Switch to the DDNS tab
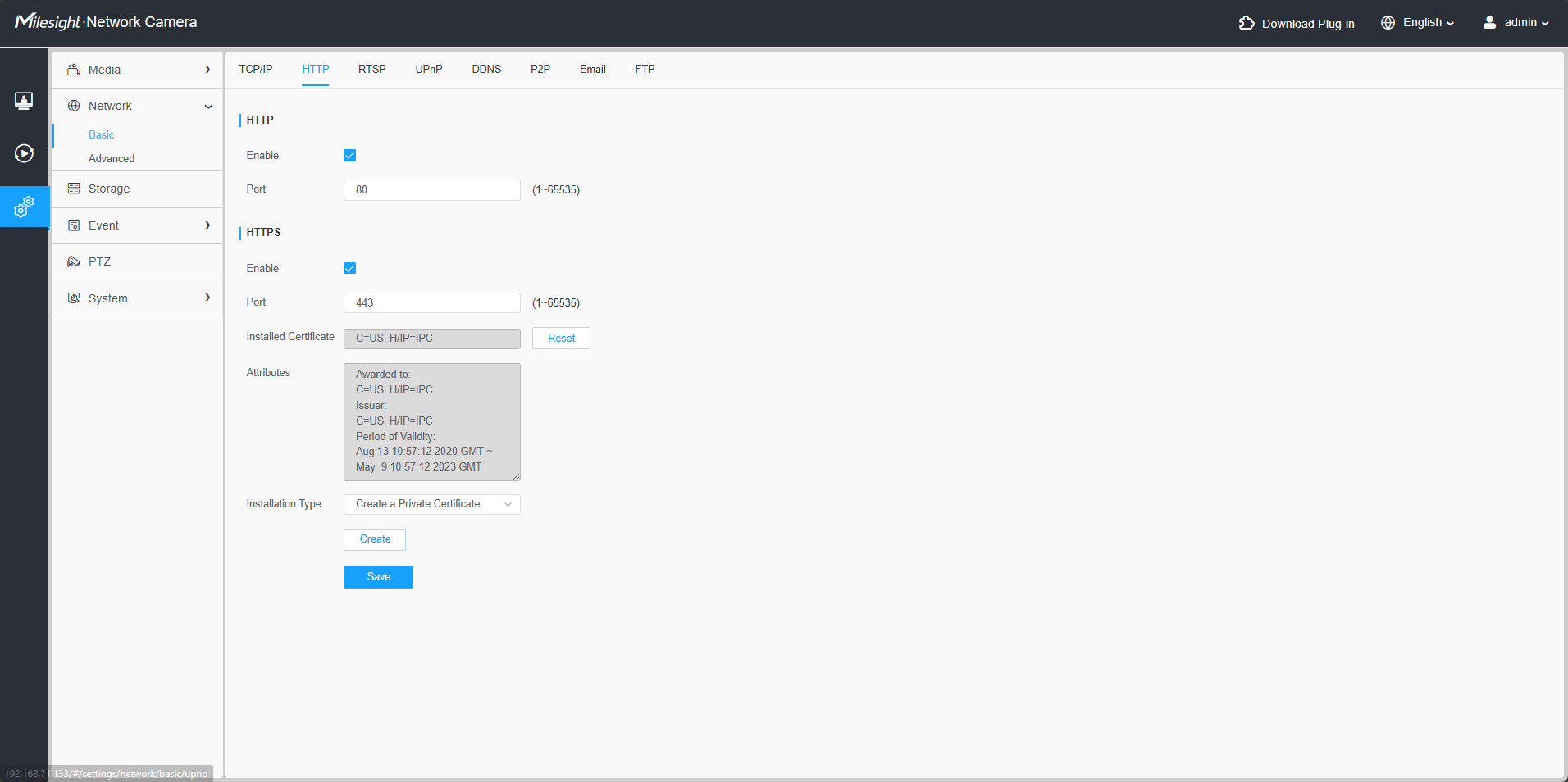 pos(486,69)
